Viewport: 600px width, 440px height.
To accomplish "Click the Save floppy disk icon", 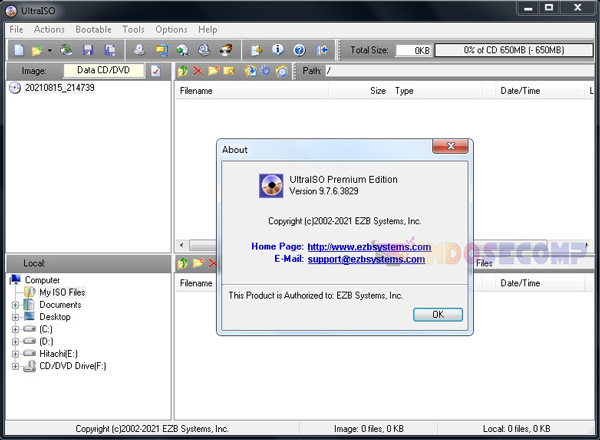I will 88,50.
